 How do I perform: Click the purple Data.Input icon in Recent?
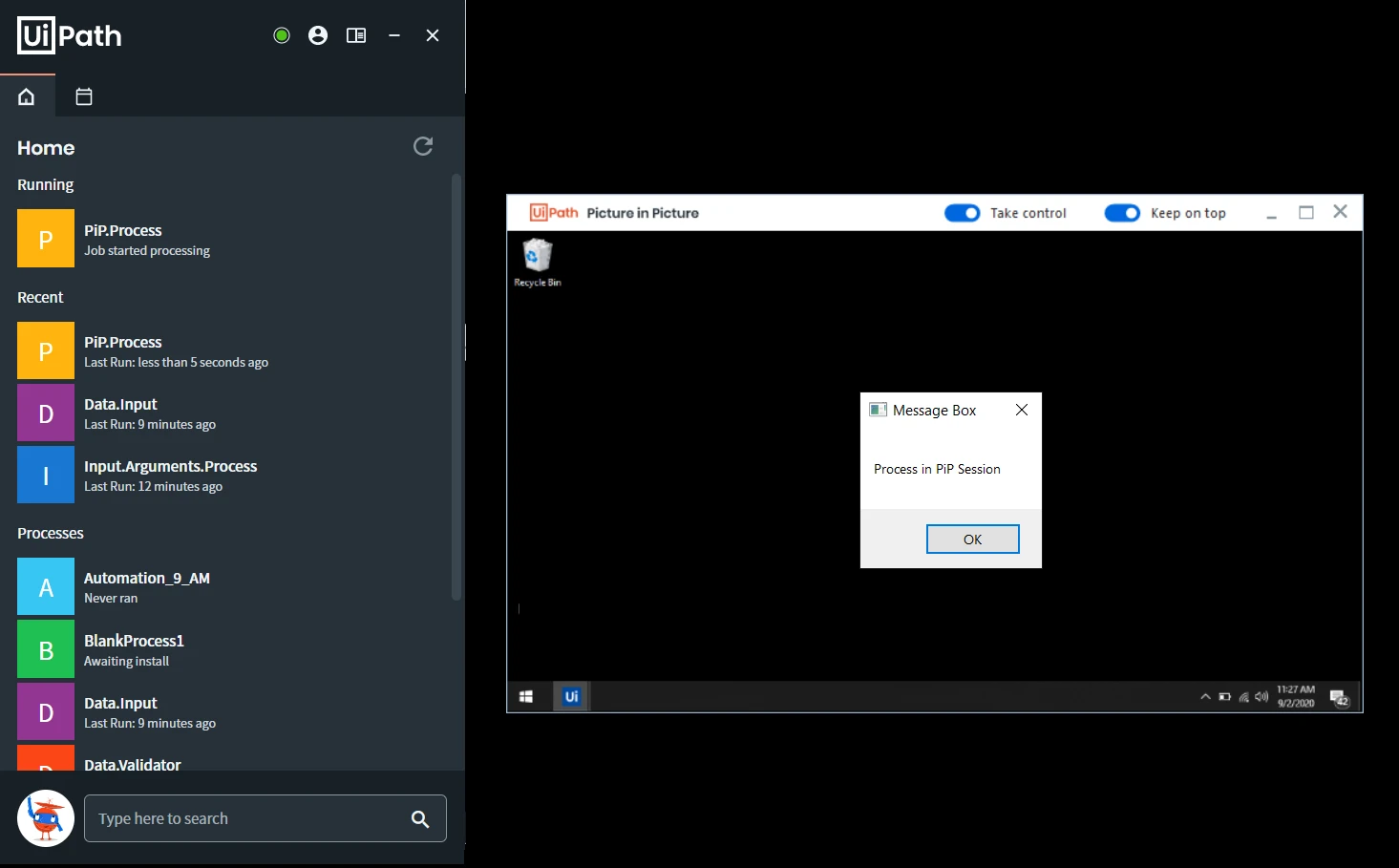coord(46,413)
